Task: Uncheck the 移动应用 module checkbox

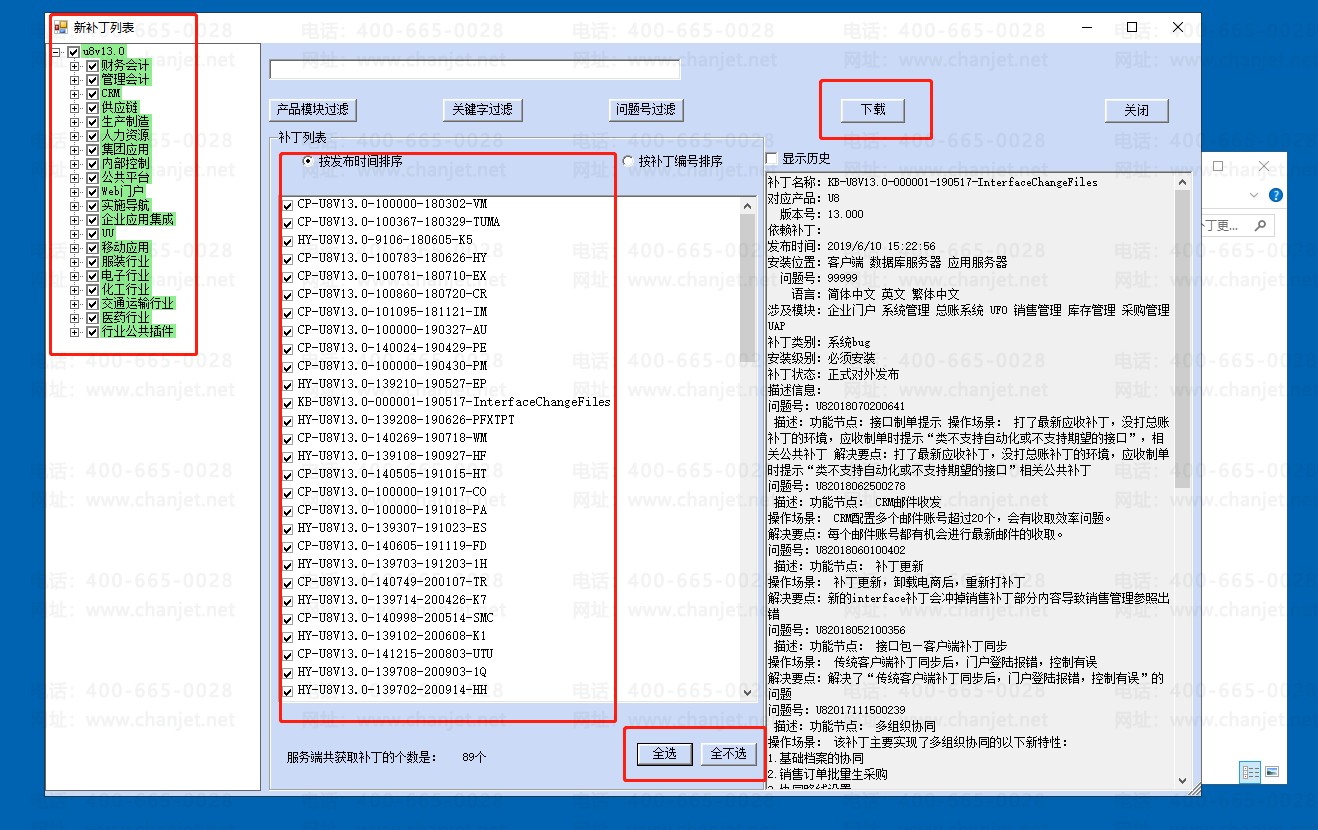Action: click(92, 248)
